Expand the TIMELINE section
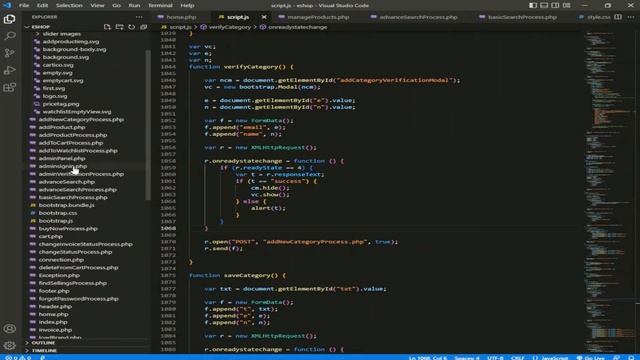 tap(44, 351)
